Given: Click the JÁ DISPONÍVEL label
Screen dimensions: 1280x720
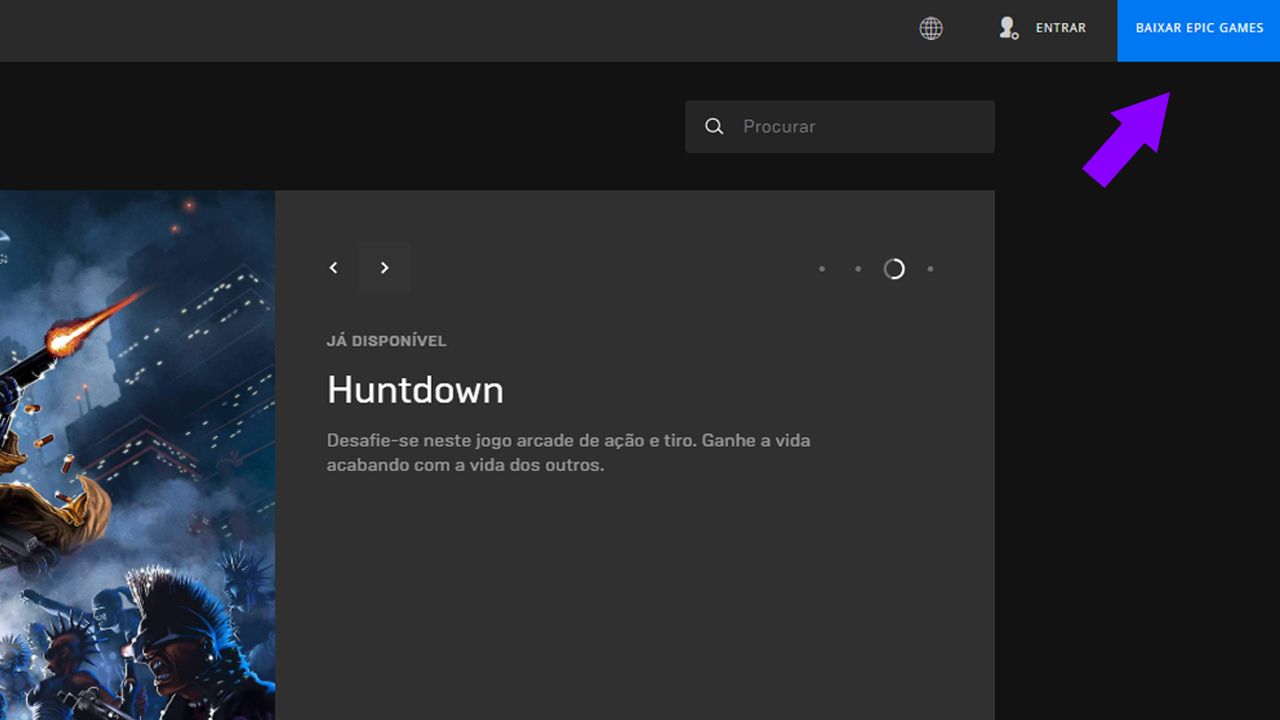Looking at the screenshot, I should [x=387, y=341].
